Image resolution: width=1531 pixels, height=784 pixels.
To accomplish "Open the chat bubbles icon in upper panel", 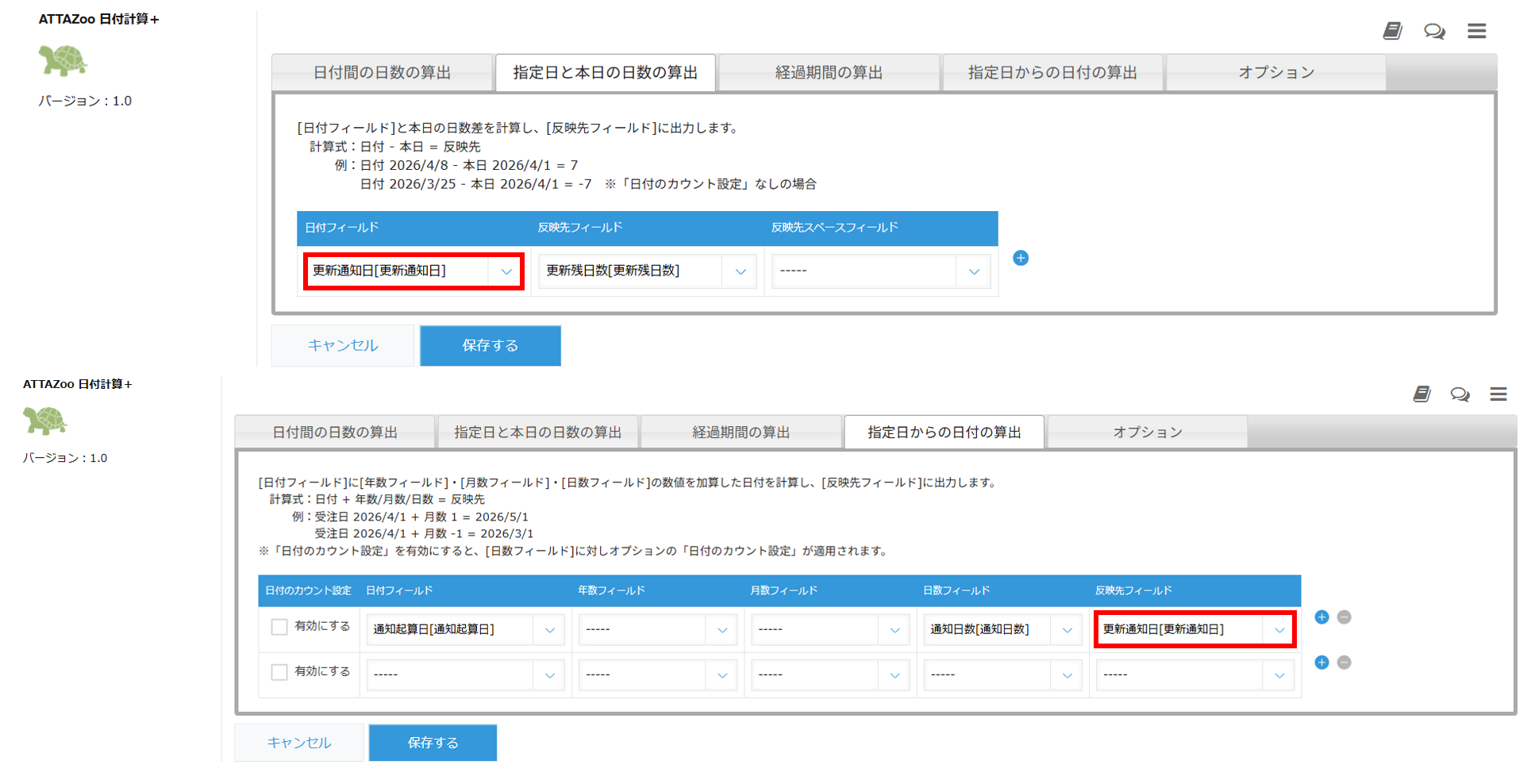I will pos(1434,31).
